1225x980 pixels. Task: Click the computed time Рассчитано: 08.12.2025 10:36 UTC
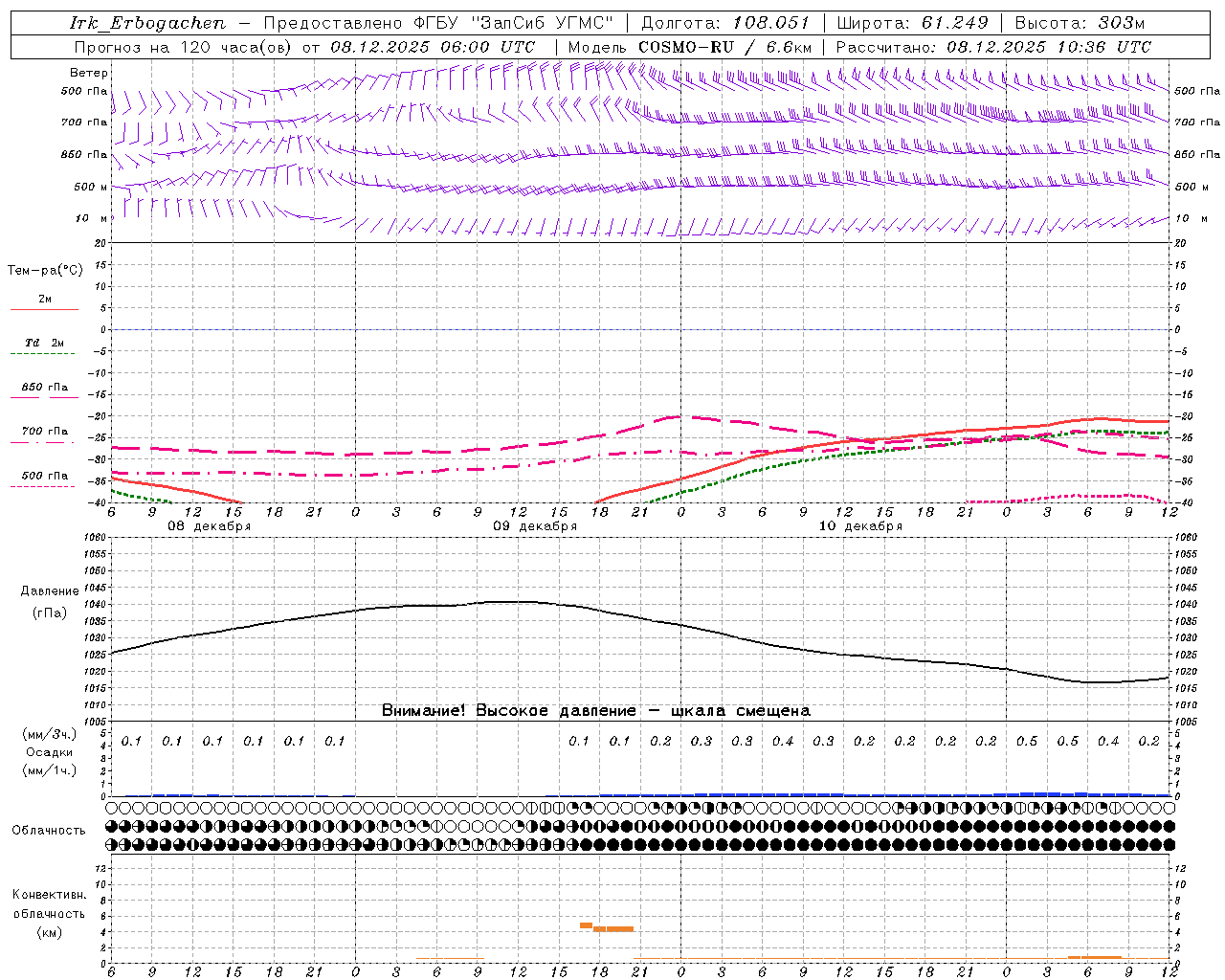[x=993, y=47]
